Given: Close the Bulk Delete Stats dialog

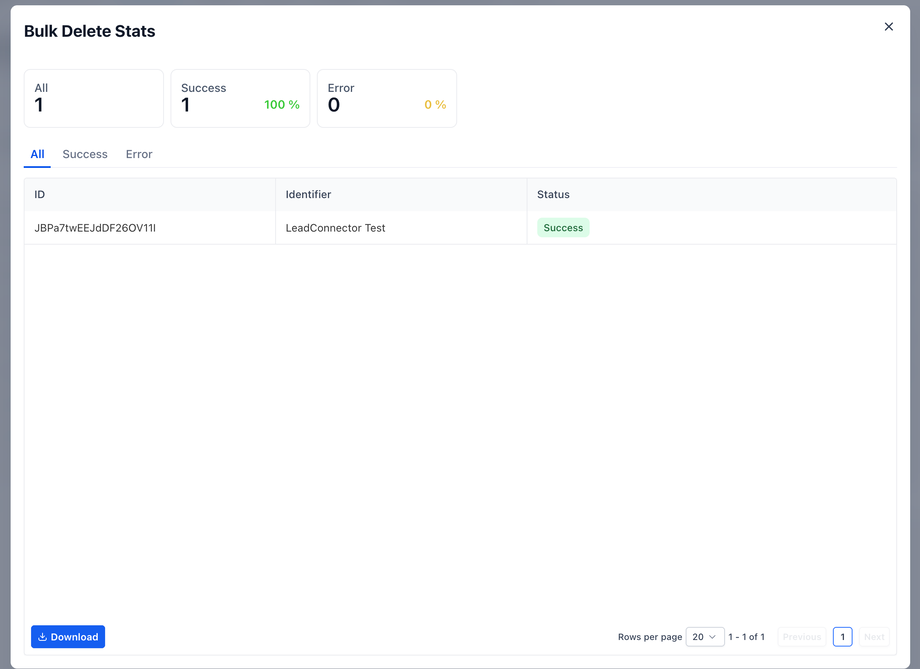Looking at the screenshot, I should click(888, 27).
